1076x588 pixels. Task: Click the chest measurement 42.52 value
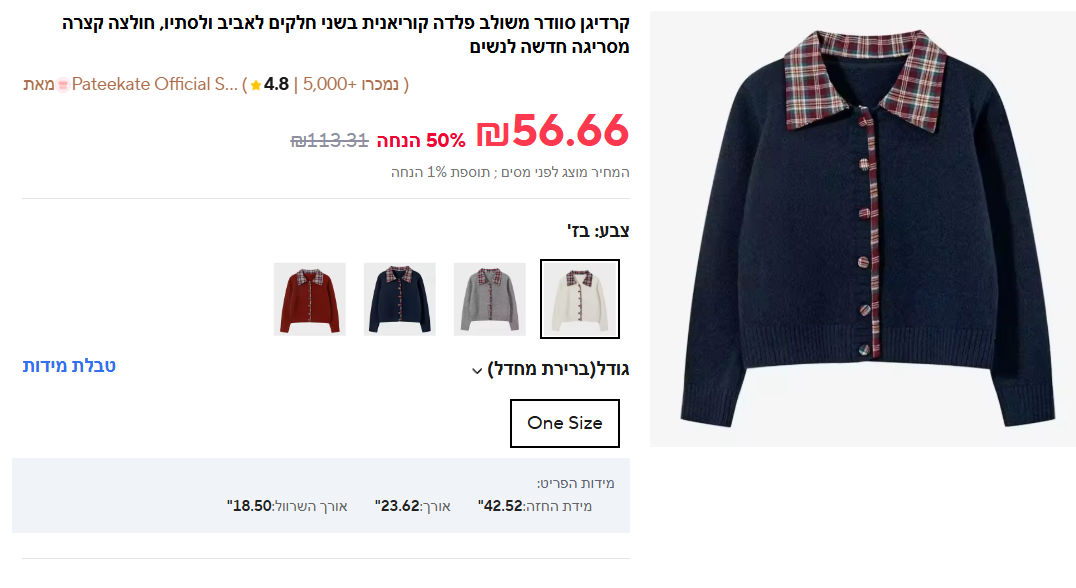point(500,506)
